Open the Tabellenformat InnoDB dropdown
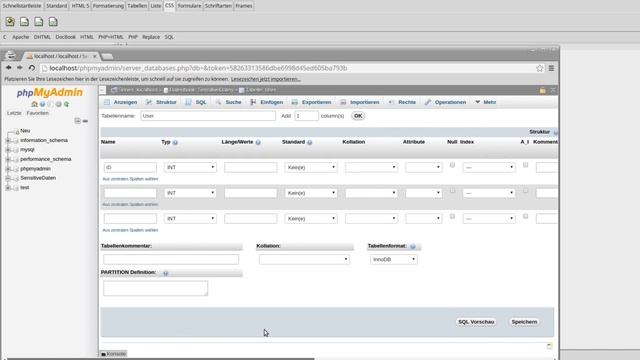This screenshot has width=640, height=360. pyautogui.click(x=394, y=259)
